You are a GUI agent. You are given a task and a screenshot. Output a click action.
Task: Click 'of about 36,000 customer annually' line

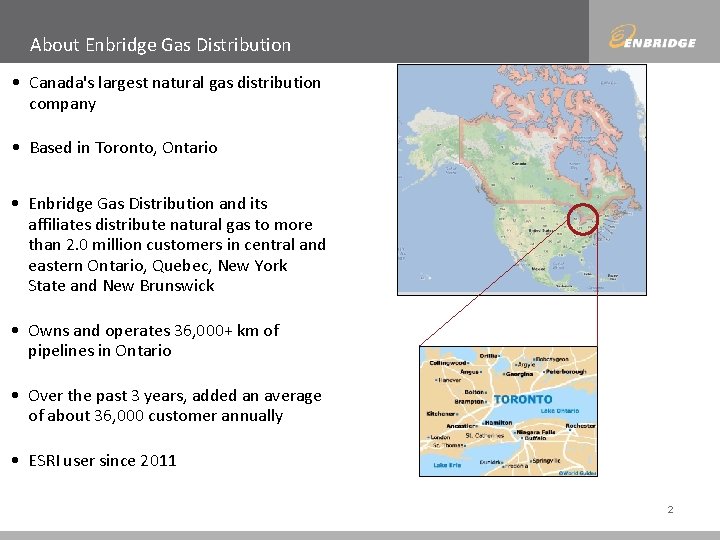pyautogui.click(x=156, y=416)
